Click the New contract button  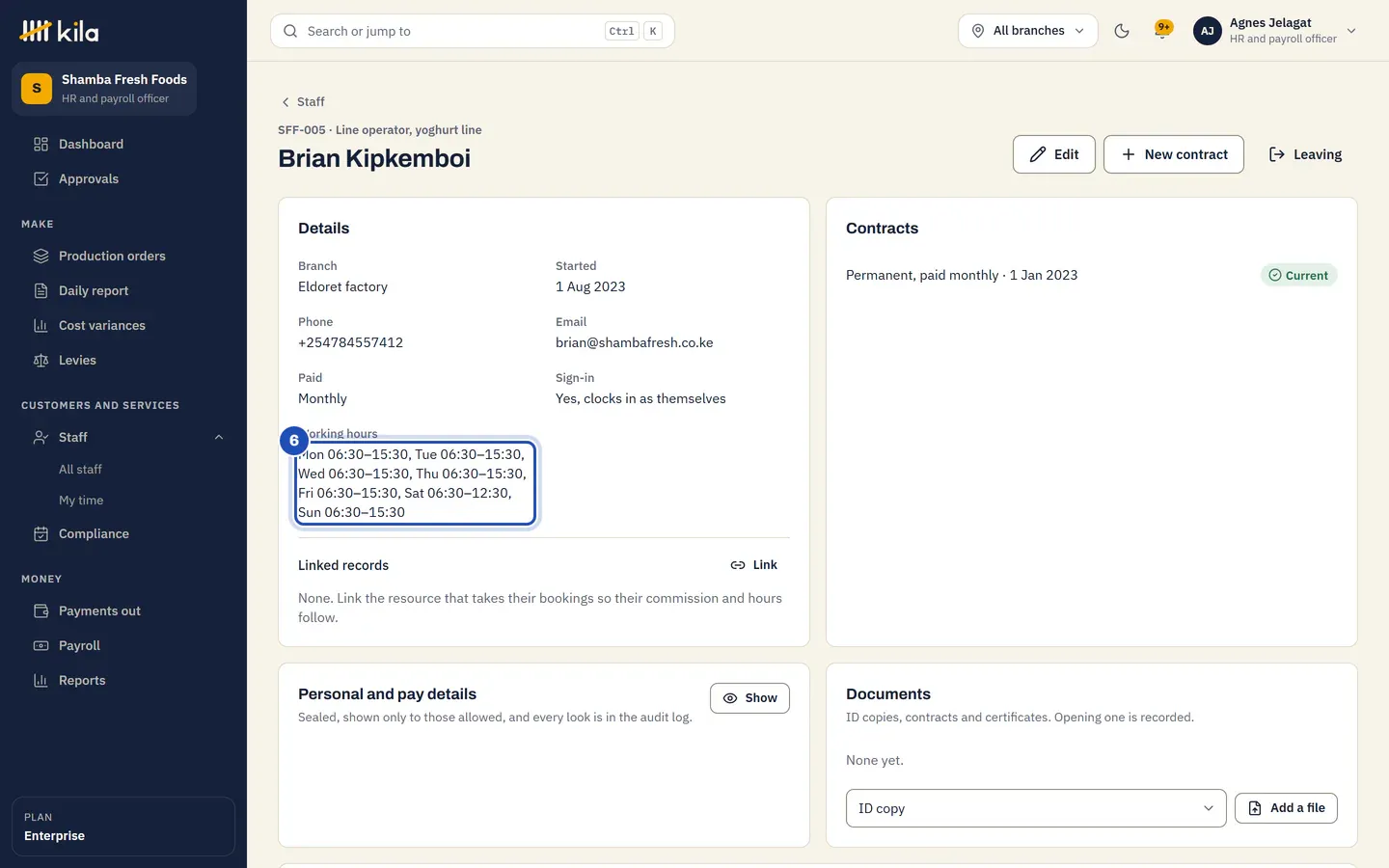click(x=1173, y=154)
